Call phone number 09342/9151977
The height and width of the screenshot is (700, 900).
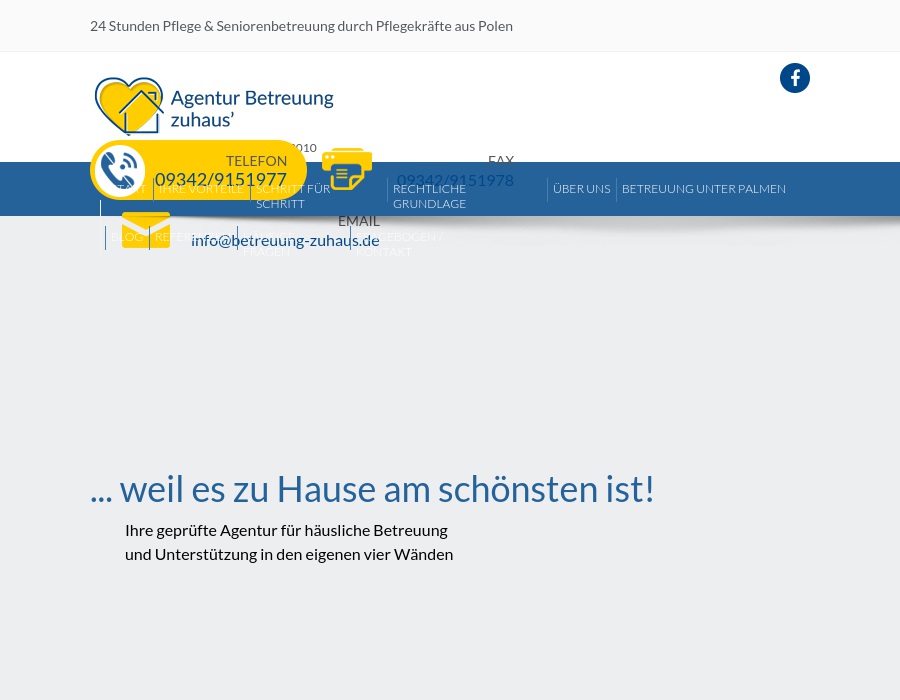tap(221, 180)
